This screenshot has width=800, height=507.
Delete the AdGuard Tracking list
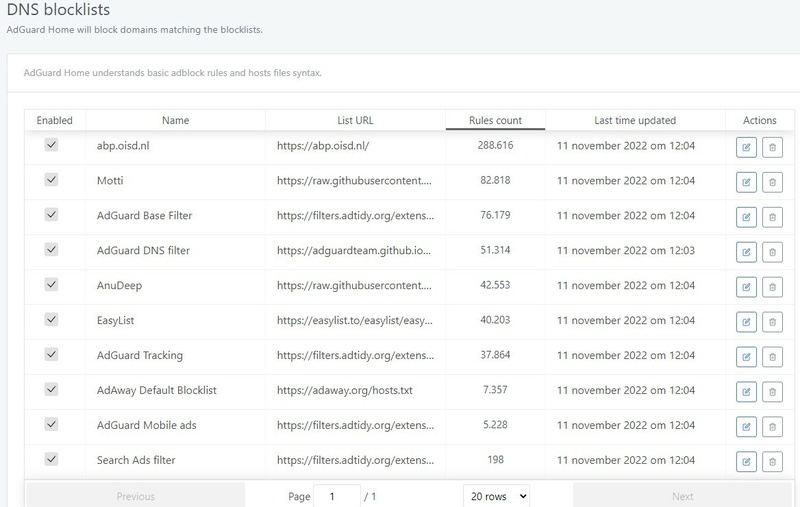coord(772,357)
